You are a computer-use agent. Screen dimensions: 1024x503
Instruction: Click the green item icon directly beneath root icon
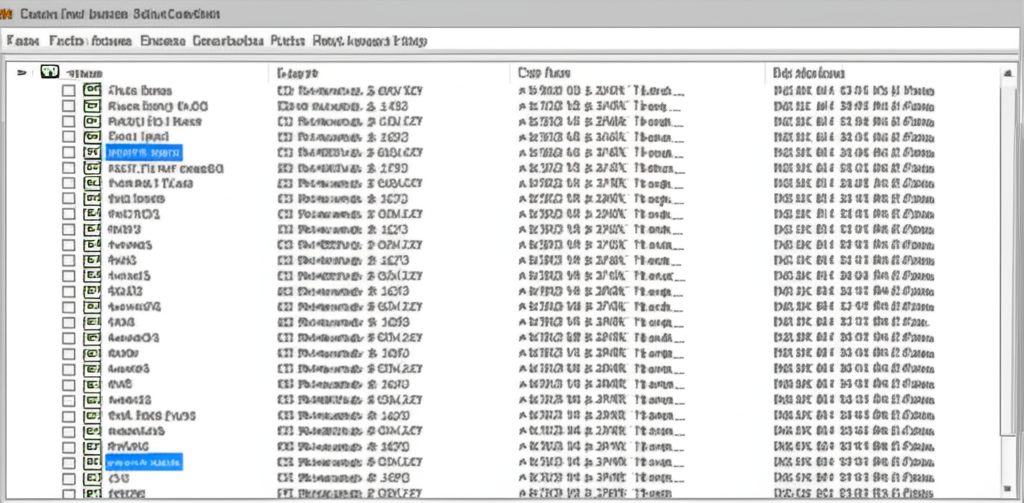(92, 89)
